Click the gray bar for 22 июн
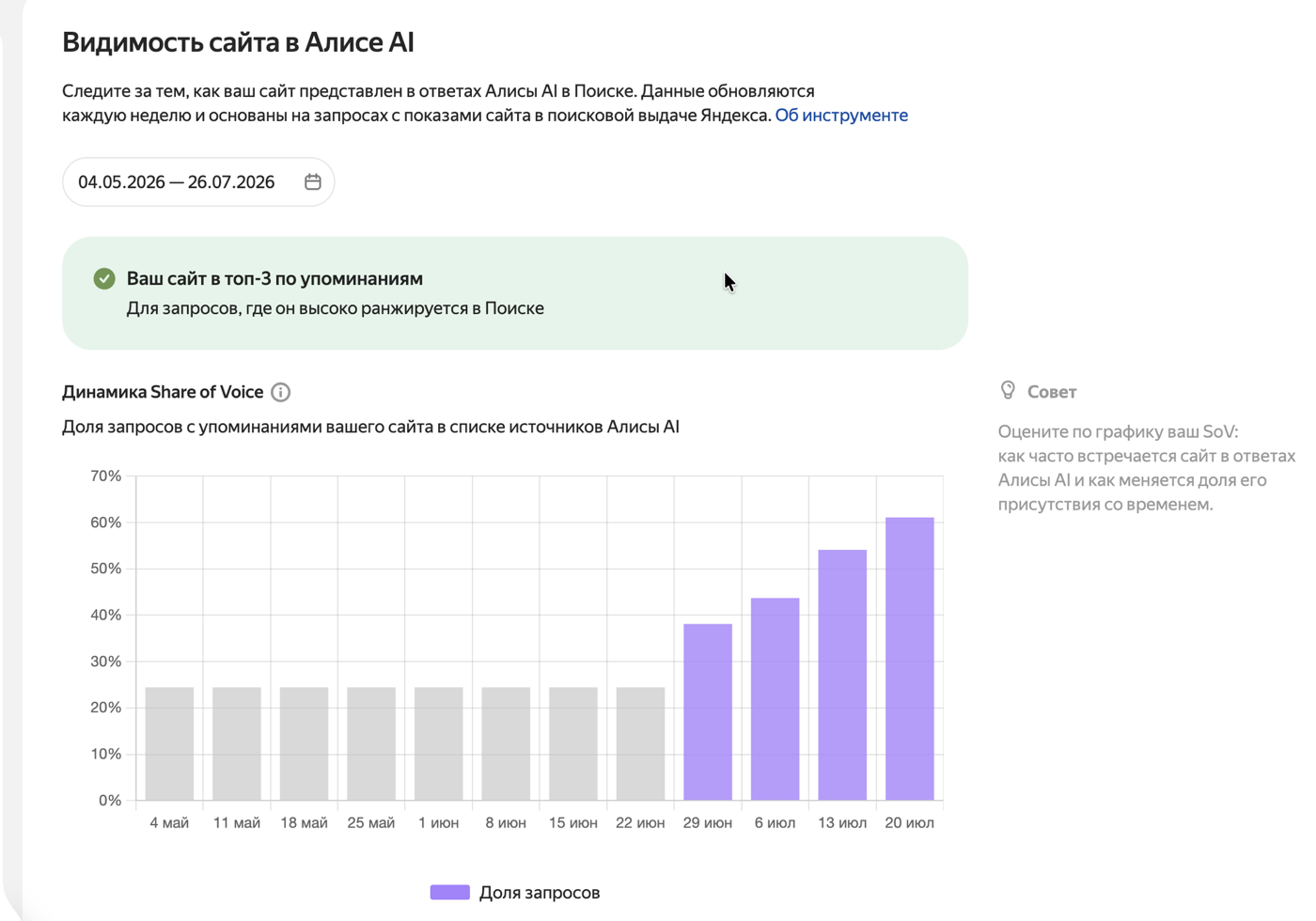This screenshot has width=1316, height=921. pyautogui.click(x=641, y=744)
